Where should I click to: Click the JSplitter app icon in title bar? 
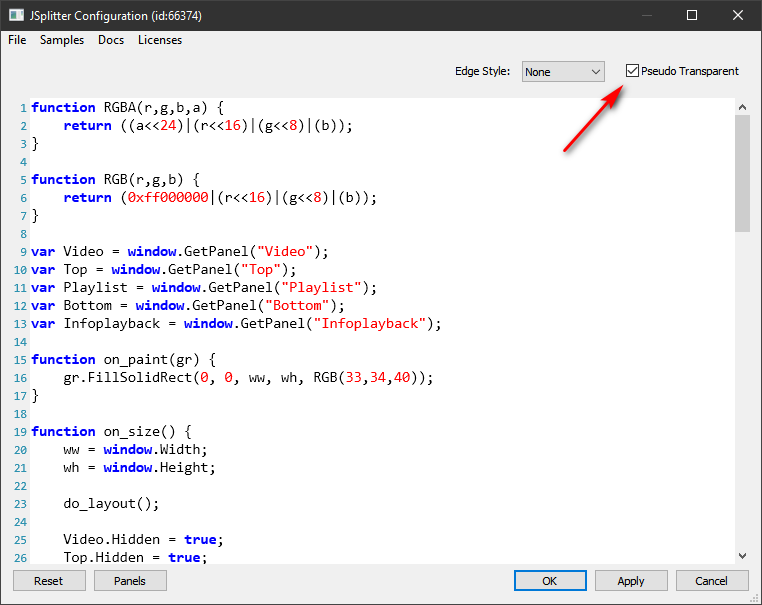pos(17,15)
